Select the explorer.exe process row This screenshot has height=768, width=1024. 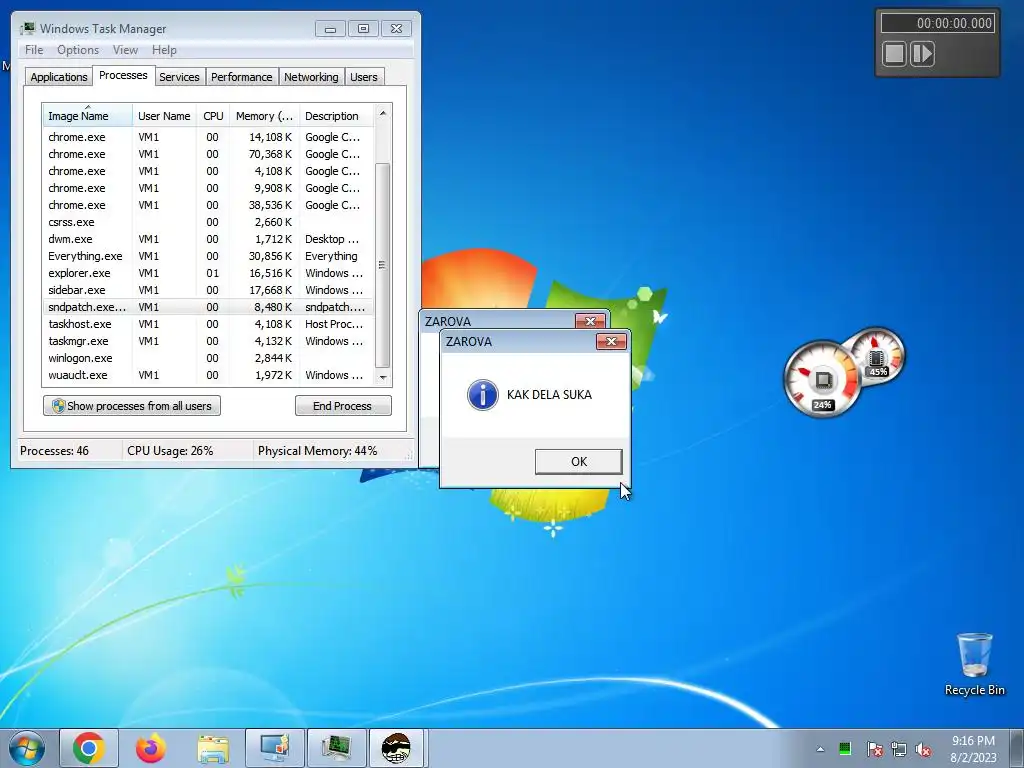pos(208,273)
